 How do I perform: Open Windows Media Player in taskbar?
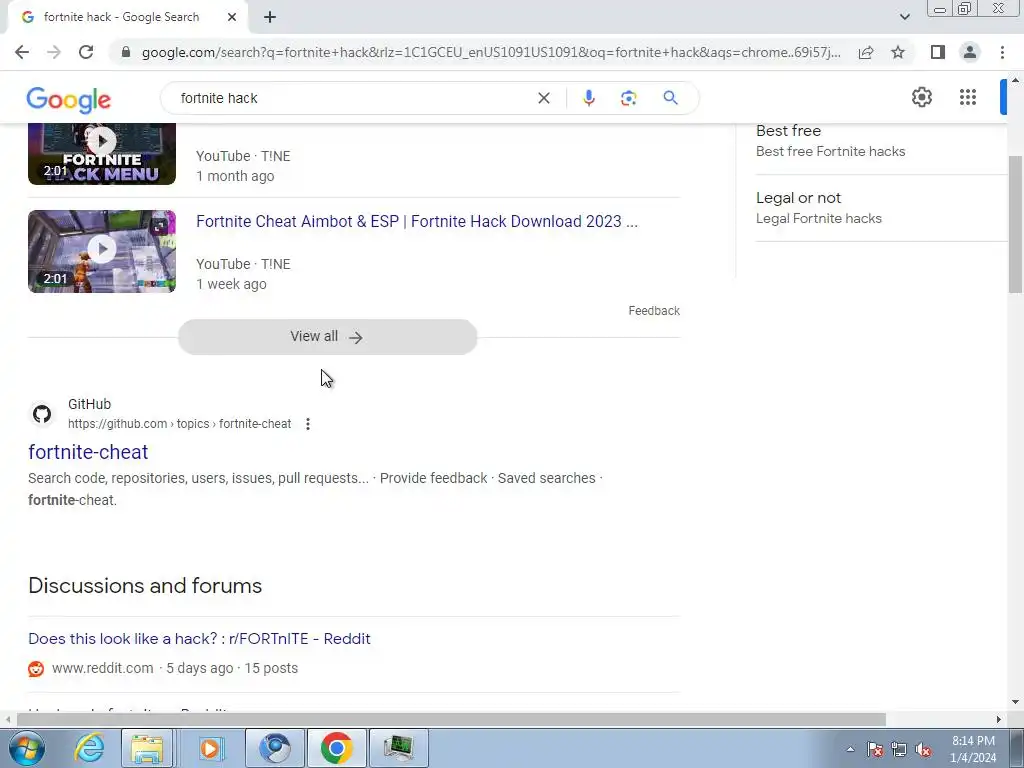tap(210, 748)
